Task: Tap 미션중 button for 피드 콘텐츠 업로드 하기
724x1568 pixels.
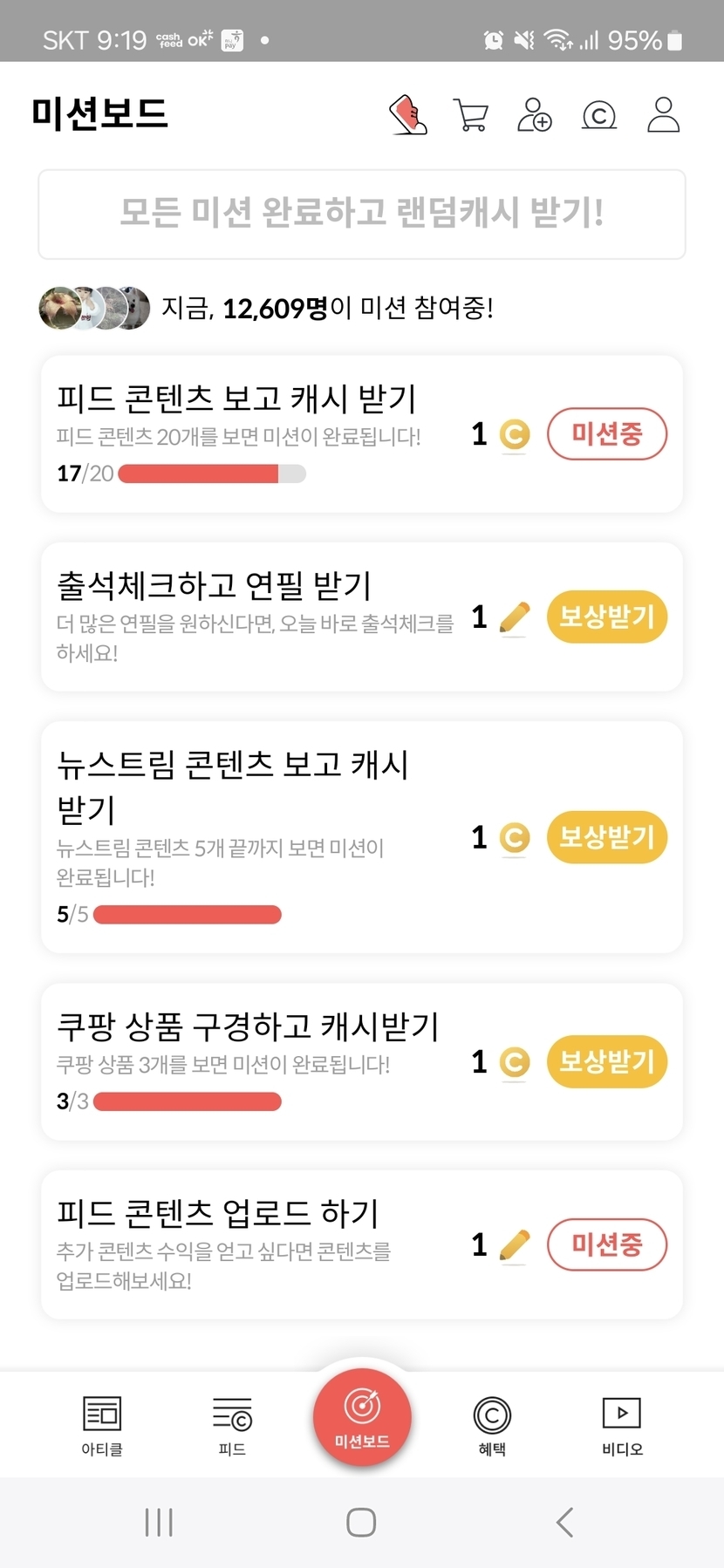Action: [x=606, y=1244]
